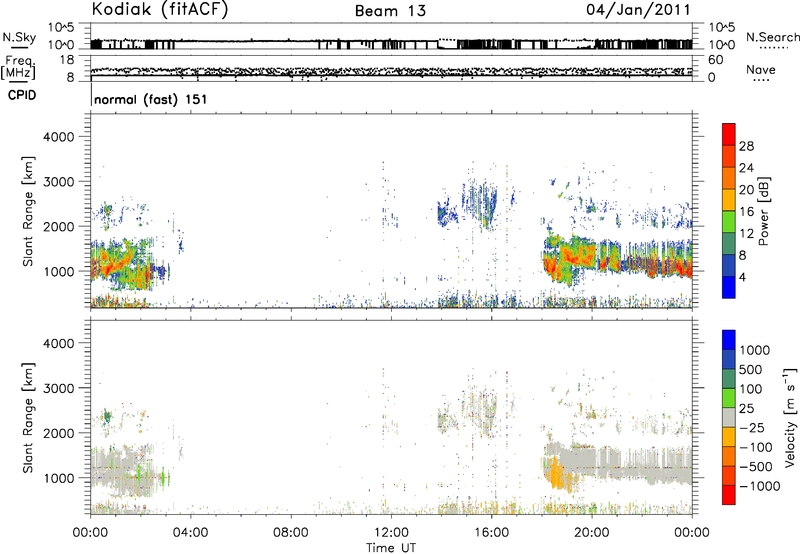800x554 pixels.
Task: Click the "-500" tick on the Velocity colorbar
Action: tap(756, 466)
